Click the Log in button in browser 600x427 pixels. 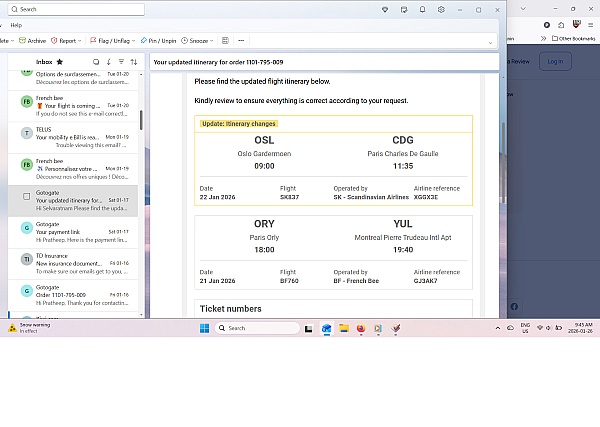pyautogui.click(x=556, y=61)
